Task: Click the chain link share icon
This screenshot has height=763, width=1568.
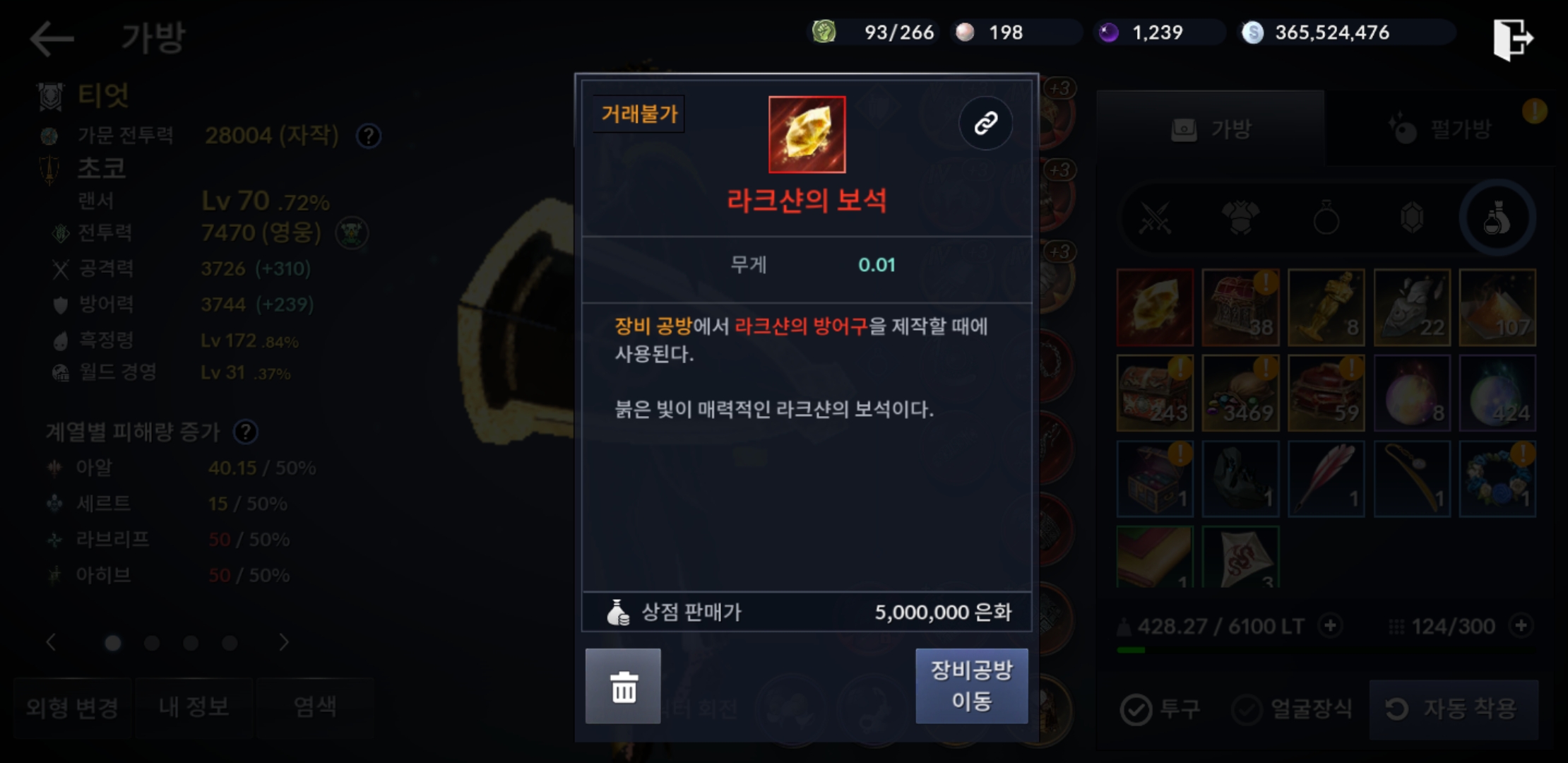Action: pyautogui.click(x=985, y=123)
